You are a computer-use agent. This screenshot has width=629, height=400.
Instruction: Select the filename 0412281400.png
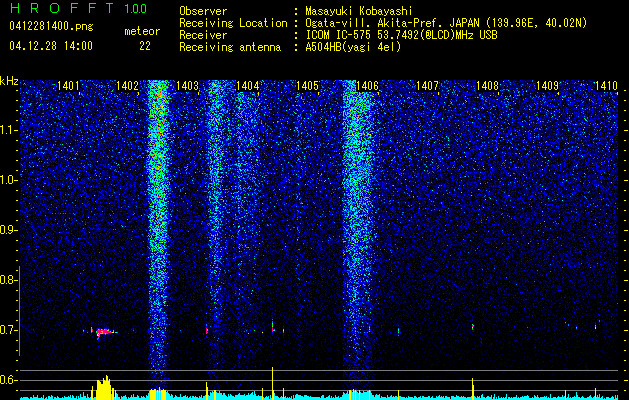coord(51,26)
